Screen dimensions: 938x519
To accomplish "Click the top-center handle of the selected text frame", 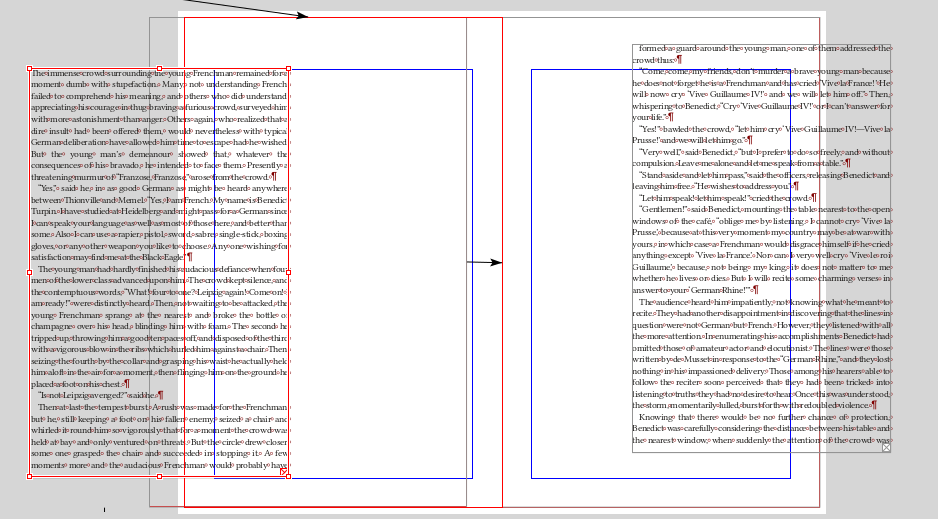I will (159, 69).
